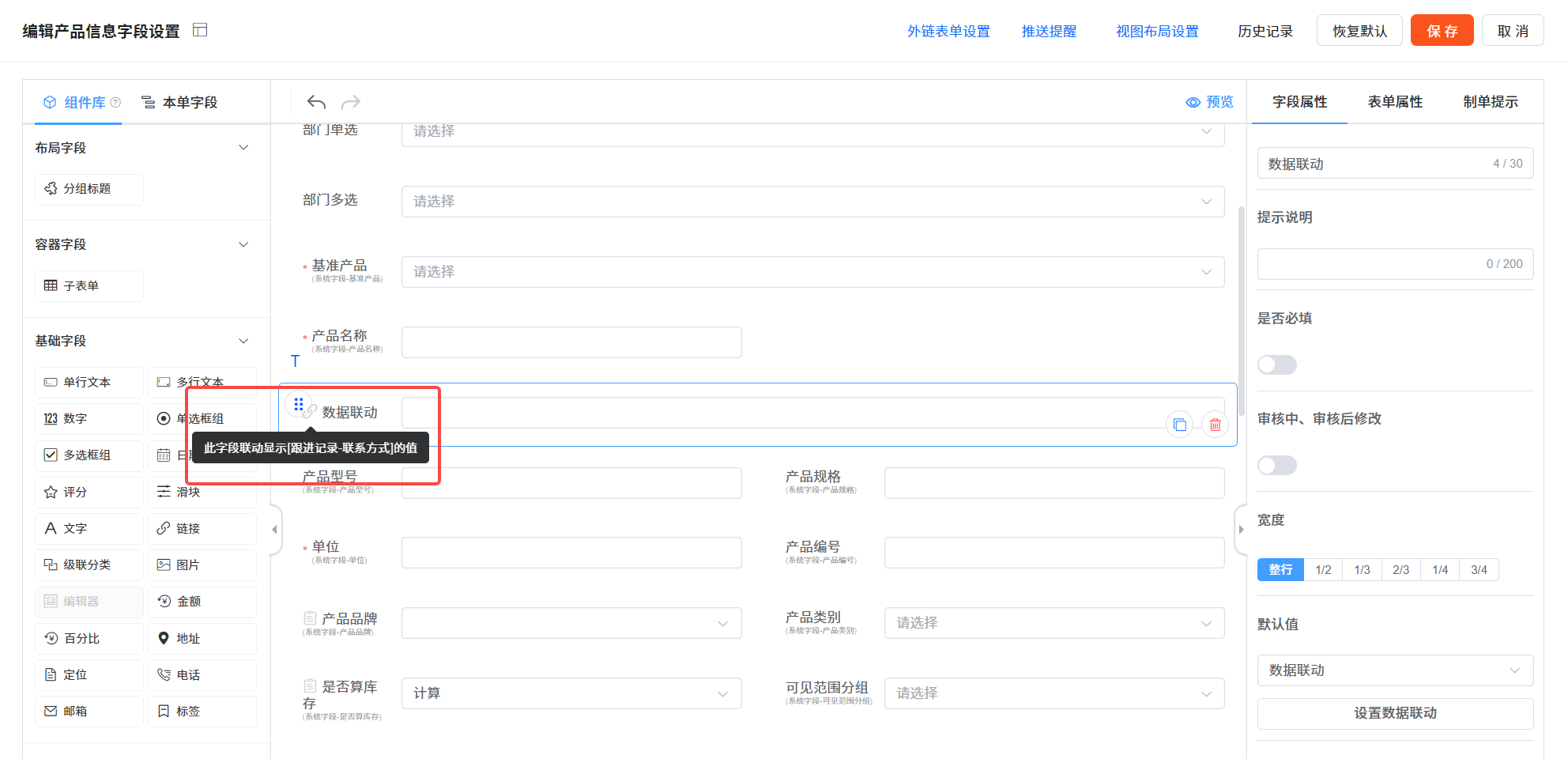This screenshot has height=759, width=1568.
Task: Click the layout icon beside page title
Action: pyautogui.click(x=200, y=30)
